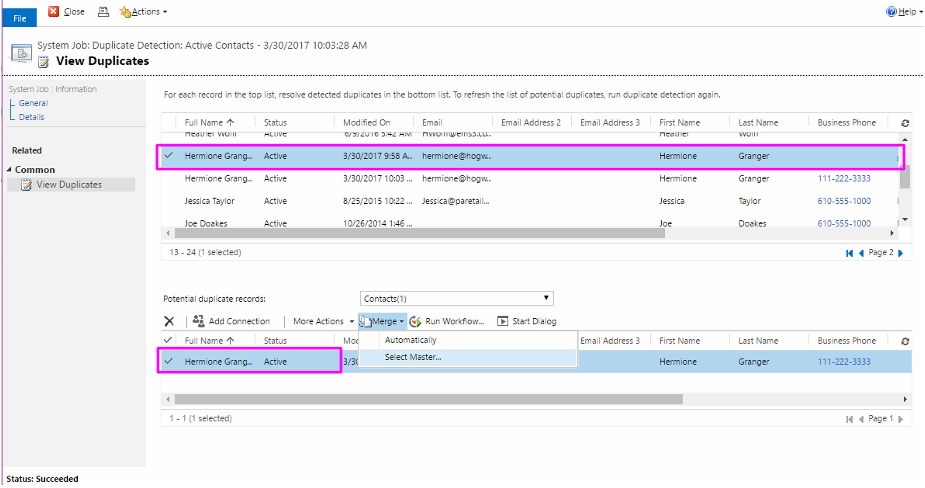This screenshot has width=925, height=488.
Task: Click top list scroll down arrow
Action: coord(905,220)
